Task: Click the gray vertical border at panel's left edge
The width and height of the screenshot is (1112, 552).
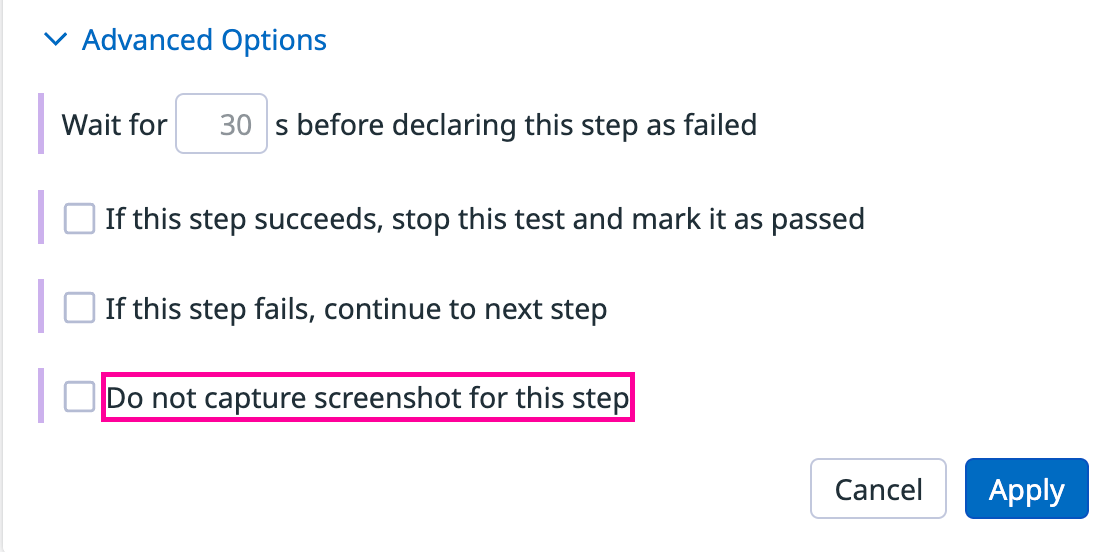Action: pos(2,276)
